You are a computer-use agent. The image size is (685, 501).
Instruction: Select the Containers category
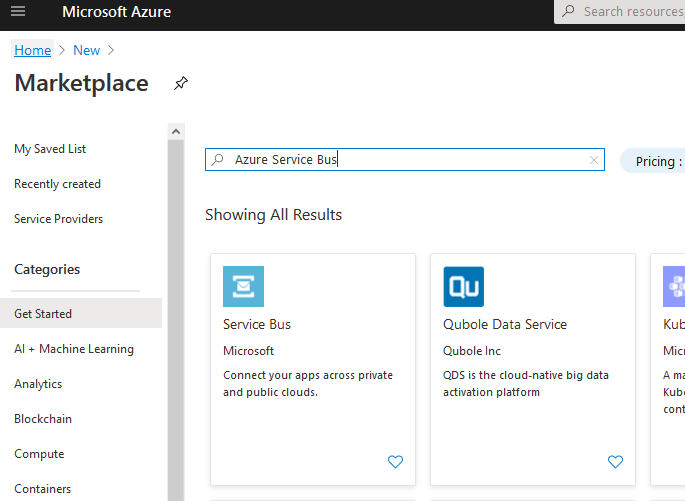pyautogui.click(x=42, y=489)
